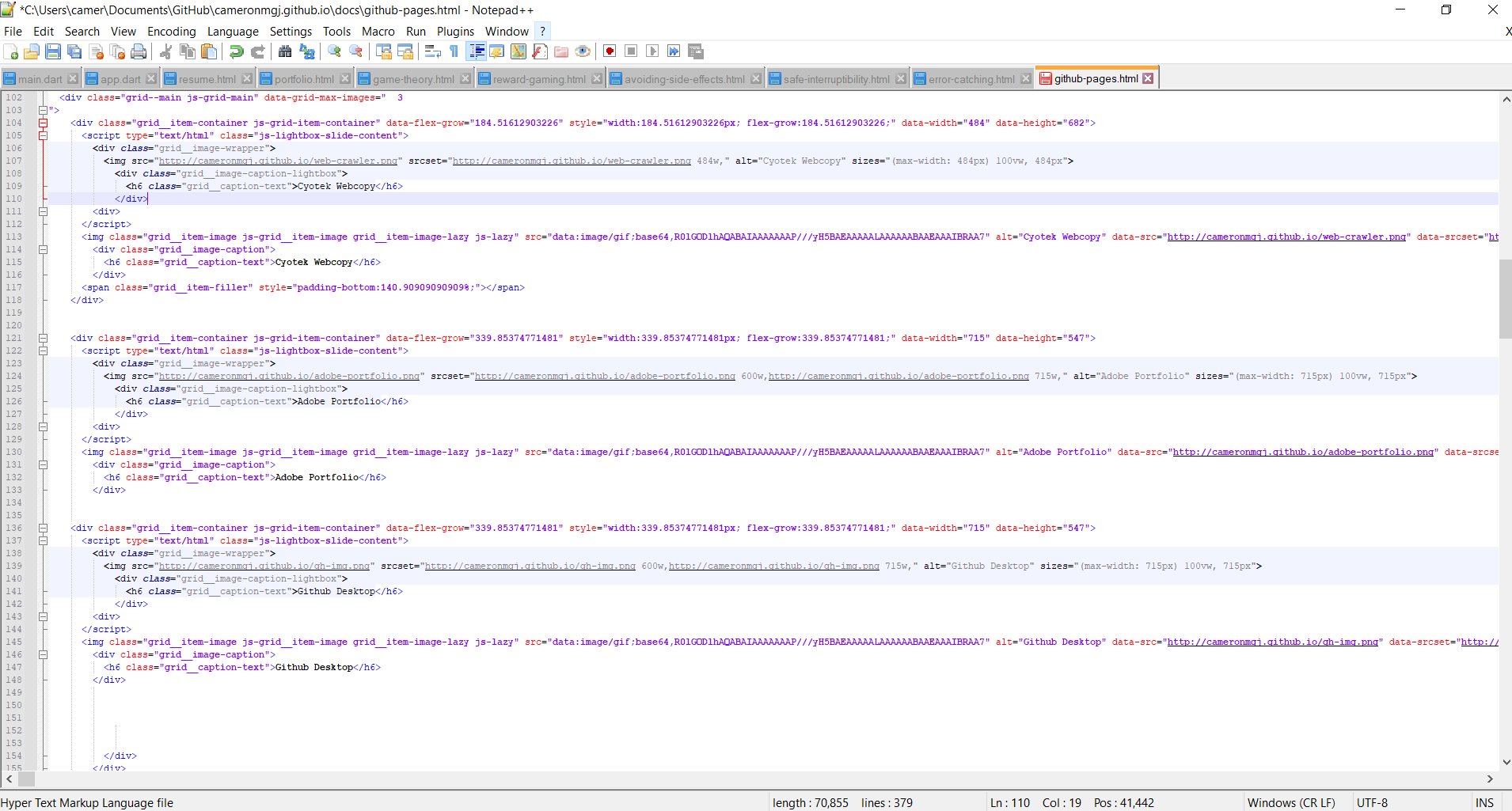The height and width of the screenshot is (811, 1512).
Task: Click the Close document toolbar icon
Action: coord(97,51)
